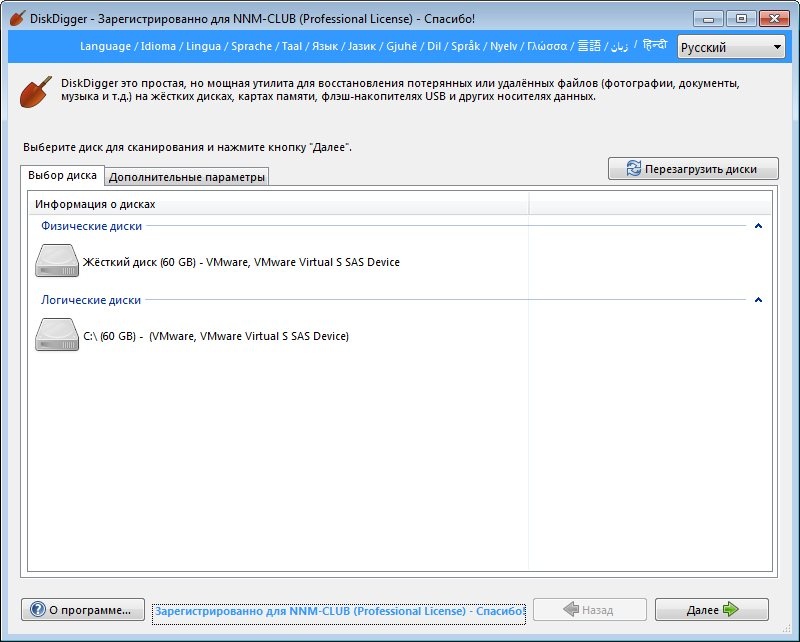Select Жёсткий диск (60 GB) VMware entry
The height and width of the screenshot is (642, 800).
point(241,262)
